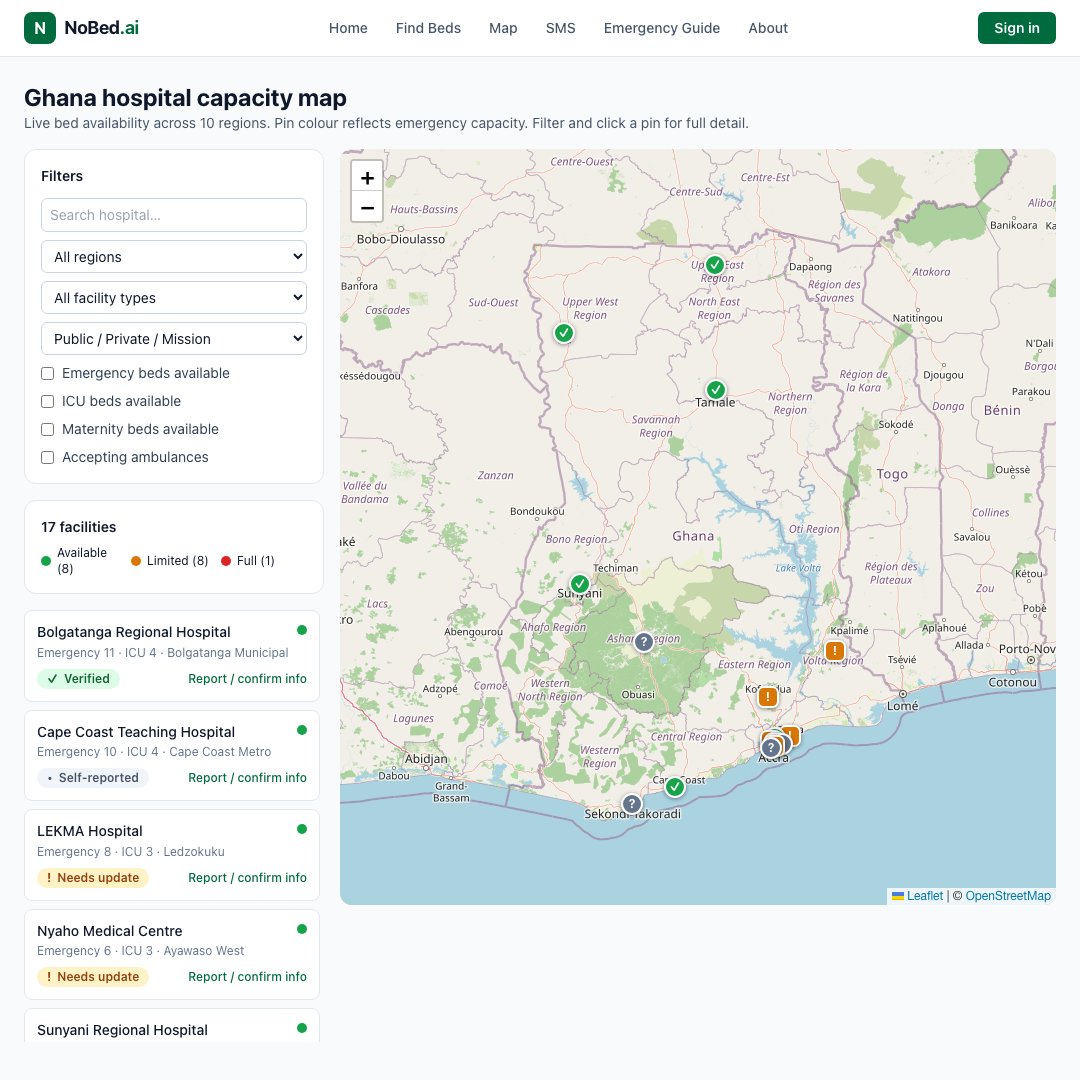Screen dimensions: 1080x1080
Task: Click the Needs update badge on LEKMA Hospital
Action: (x=93, y=878)
